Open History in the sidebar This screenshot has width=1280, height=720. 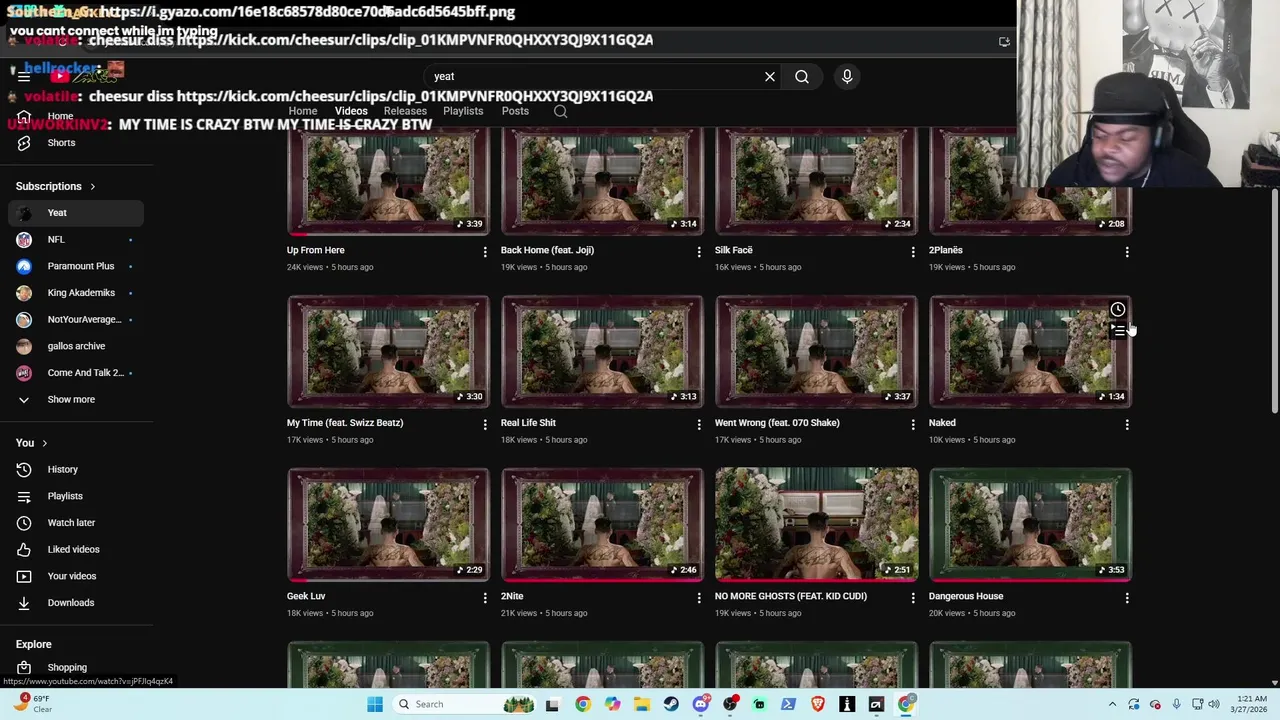click(x=76, y=469)
